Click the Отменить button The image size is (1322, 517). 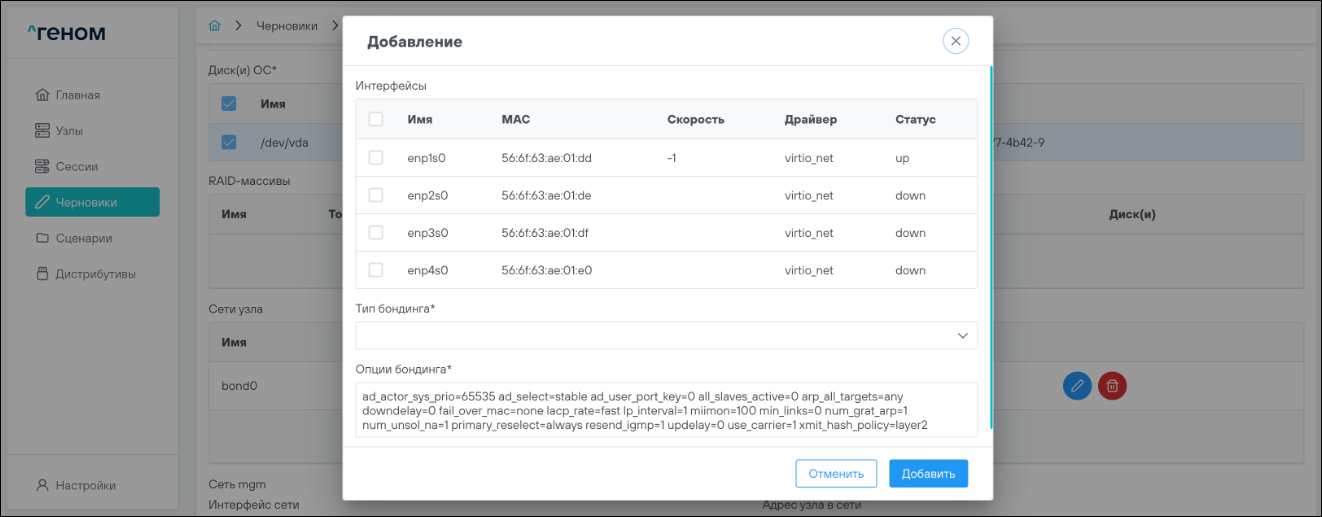(836, 473)
